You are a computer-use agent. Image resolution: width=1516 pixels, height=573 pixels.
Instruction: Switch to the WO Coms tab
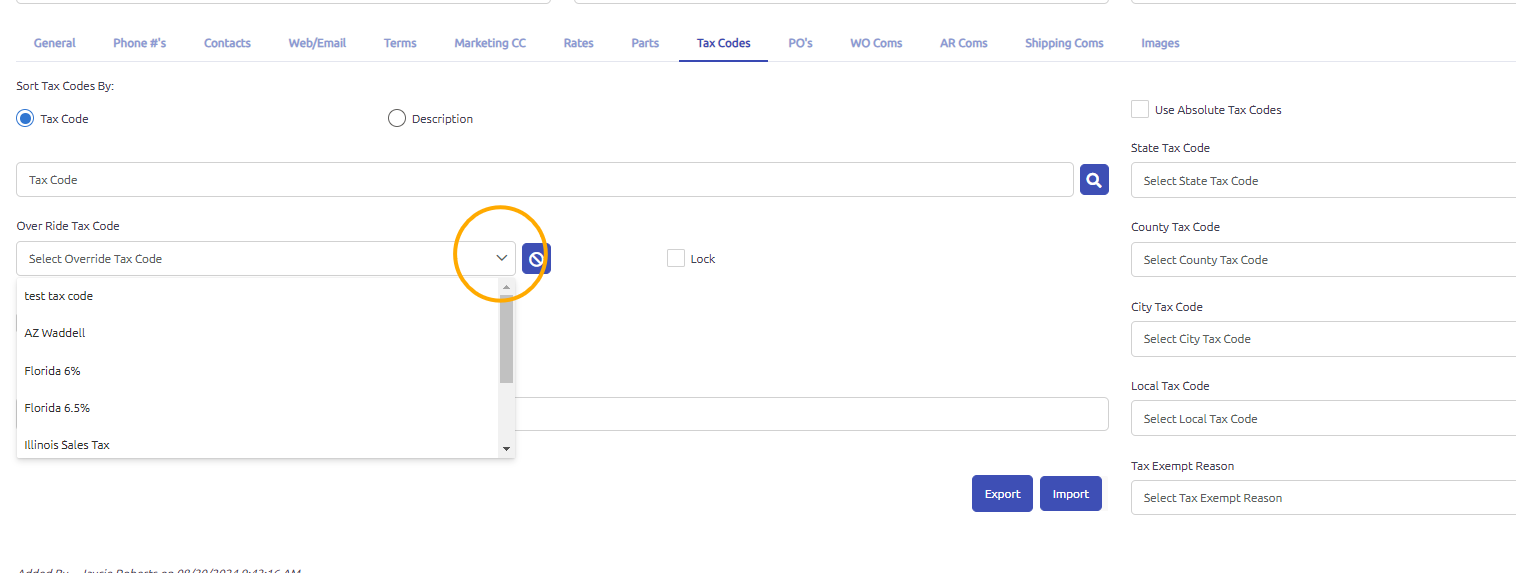pyautogui.click(x=876, y=43)
